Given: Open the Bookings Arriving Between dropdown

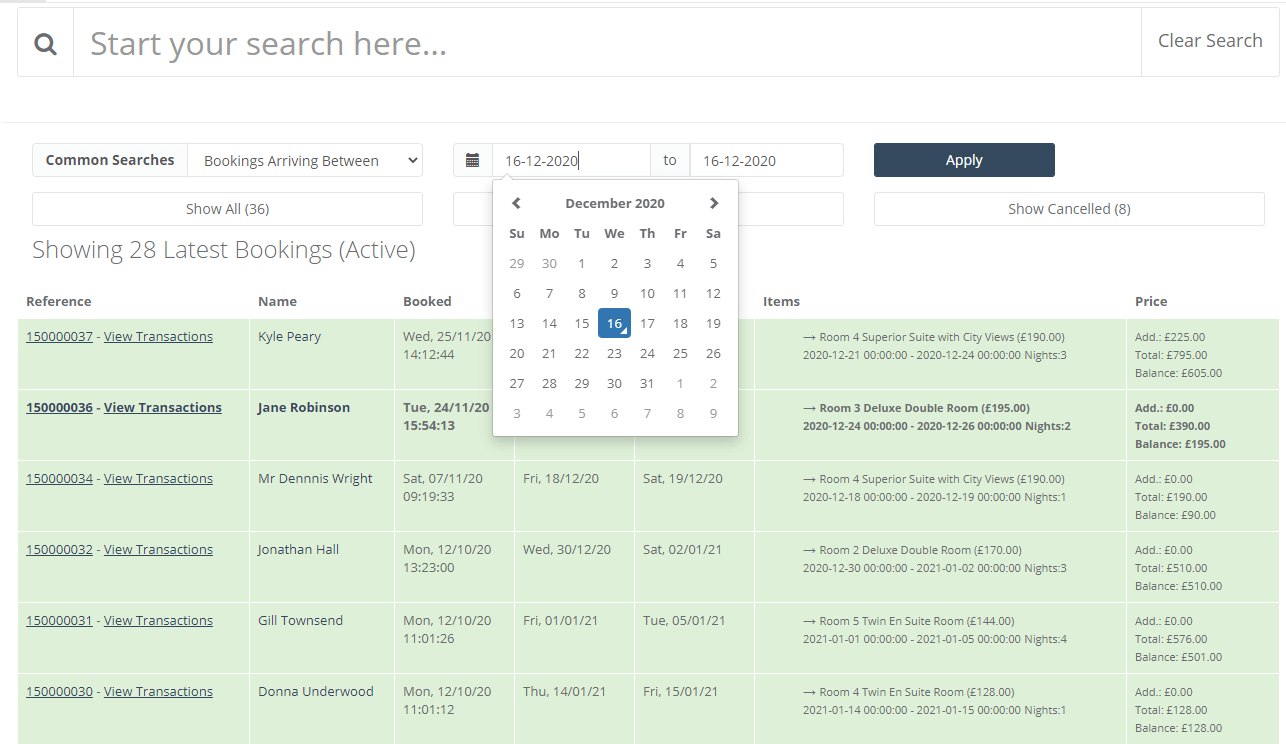Looking at the screenshot, I should click(305, 159).
